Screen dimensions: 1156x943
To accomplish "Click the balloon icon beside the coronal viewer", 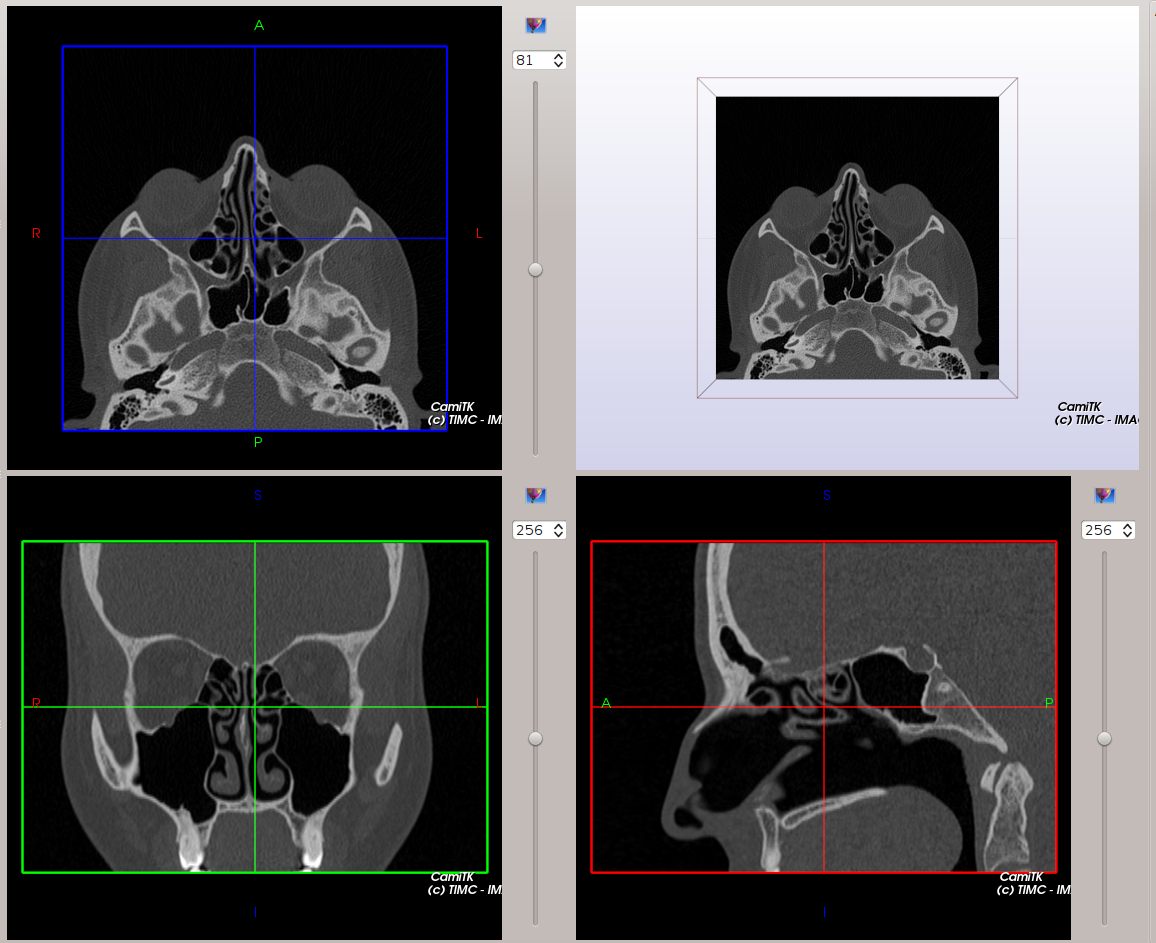I will tap(536, 494).
